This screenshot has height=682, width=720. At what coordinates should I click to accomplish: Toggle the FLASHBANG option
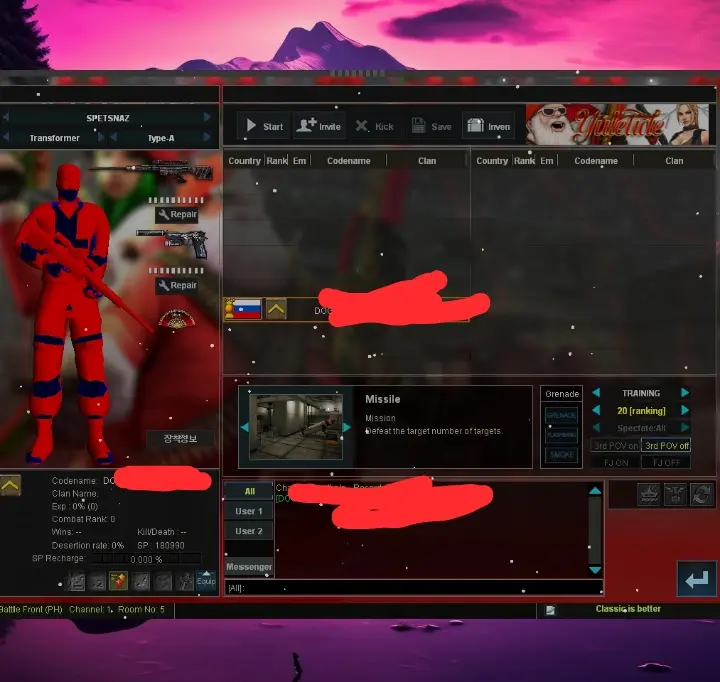[x=561, y=434]
